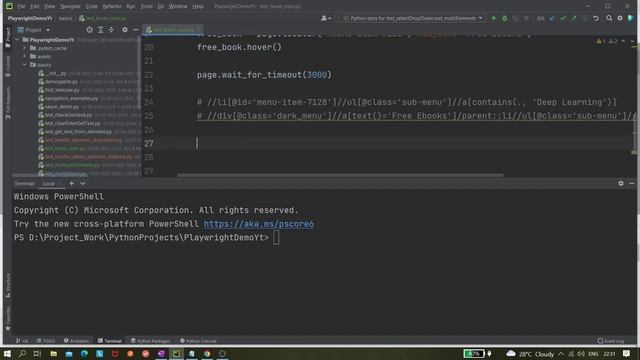The image size is (640, 360).
Task: Click the editor horizontal scrollbar
Action: (340, 175)
